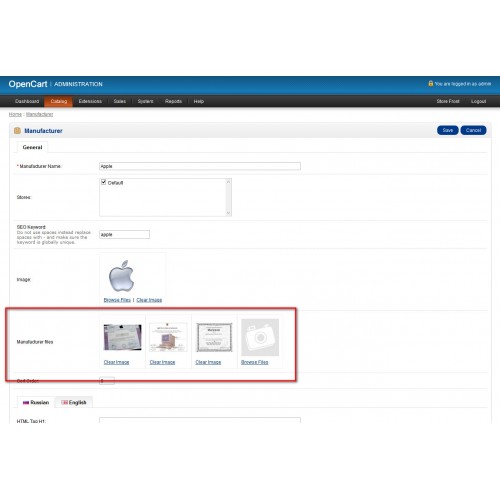Open the Catalog menu
Image resolution: width=500 pixels, height=500 pixels.
tap(59, 101)
